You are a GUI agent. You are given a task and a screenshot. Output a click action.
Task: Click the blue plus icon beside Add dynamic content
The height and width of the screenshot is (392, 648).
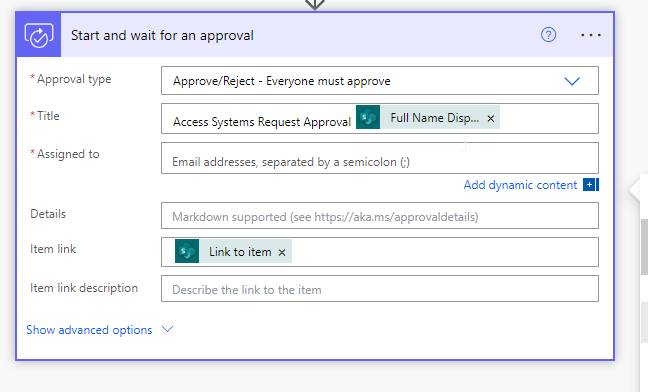tap(590, 185)
